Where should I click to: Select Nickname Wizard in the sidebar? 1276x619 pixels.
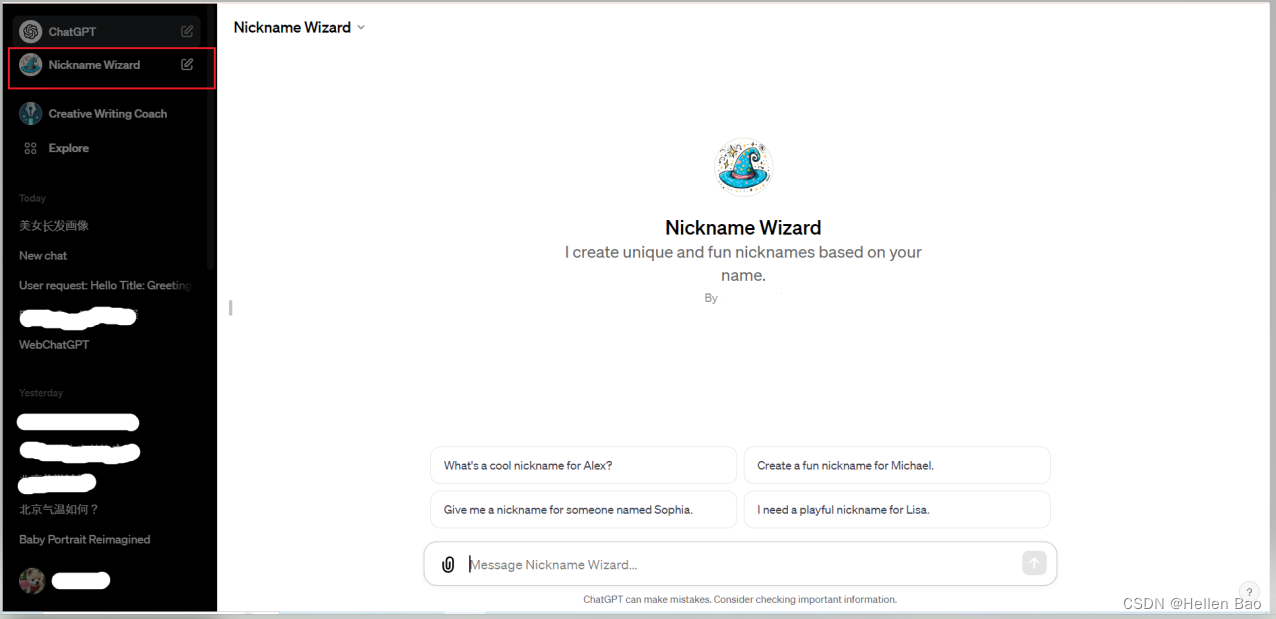pos(107,65)
